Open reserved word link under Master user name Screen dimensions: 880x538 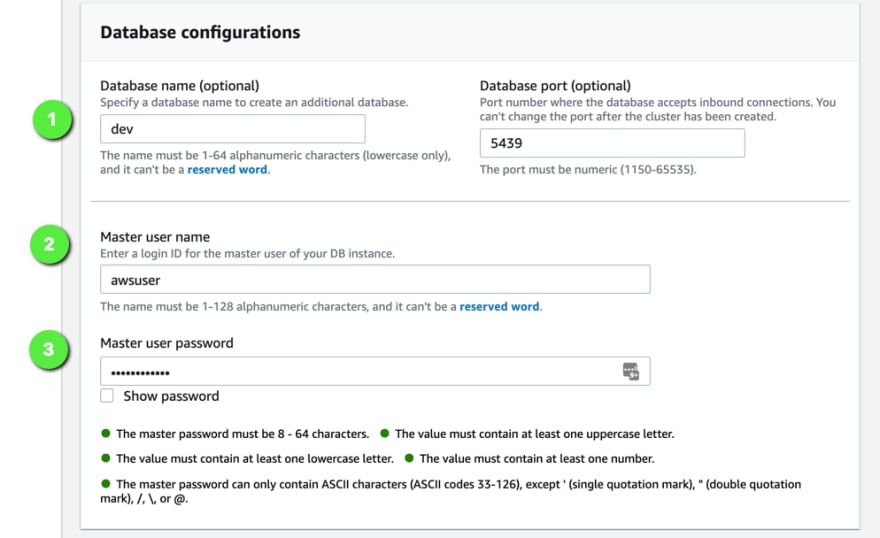click(x=499, y=306)
